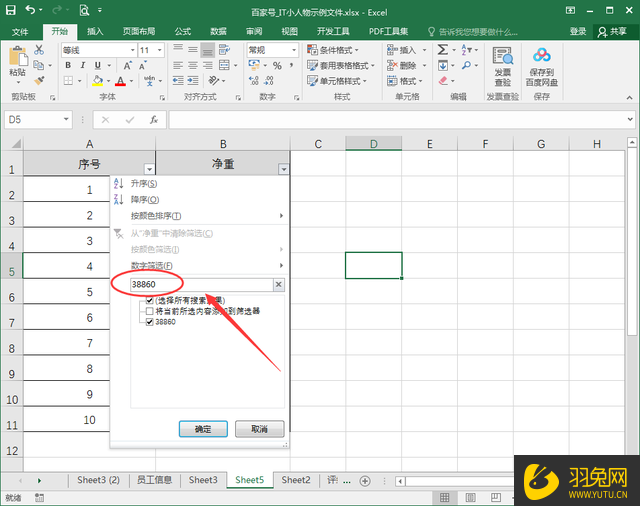This screenshot has width=640, height=506.
Task: Click the Sort and Filter icon
Action: point(467,50)
